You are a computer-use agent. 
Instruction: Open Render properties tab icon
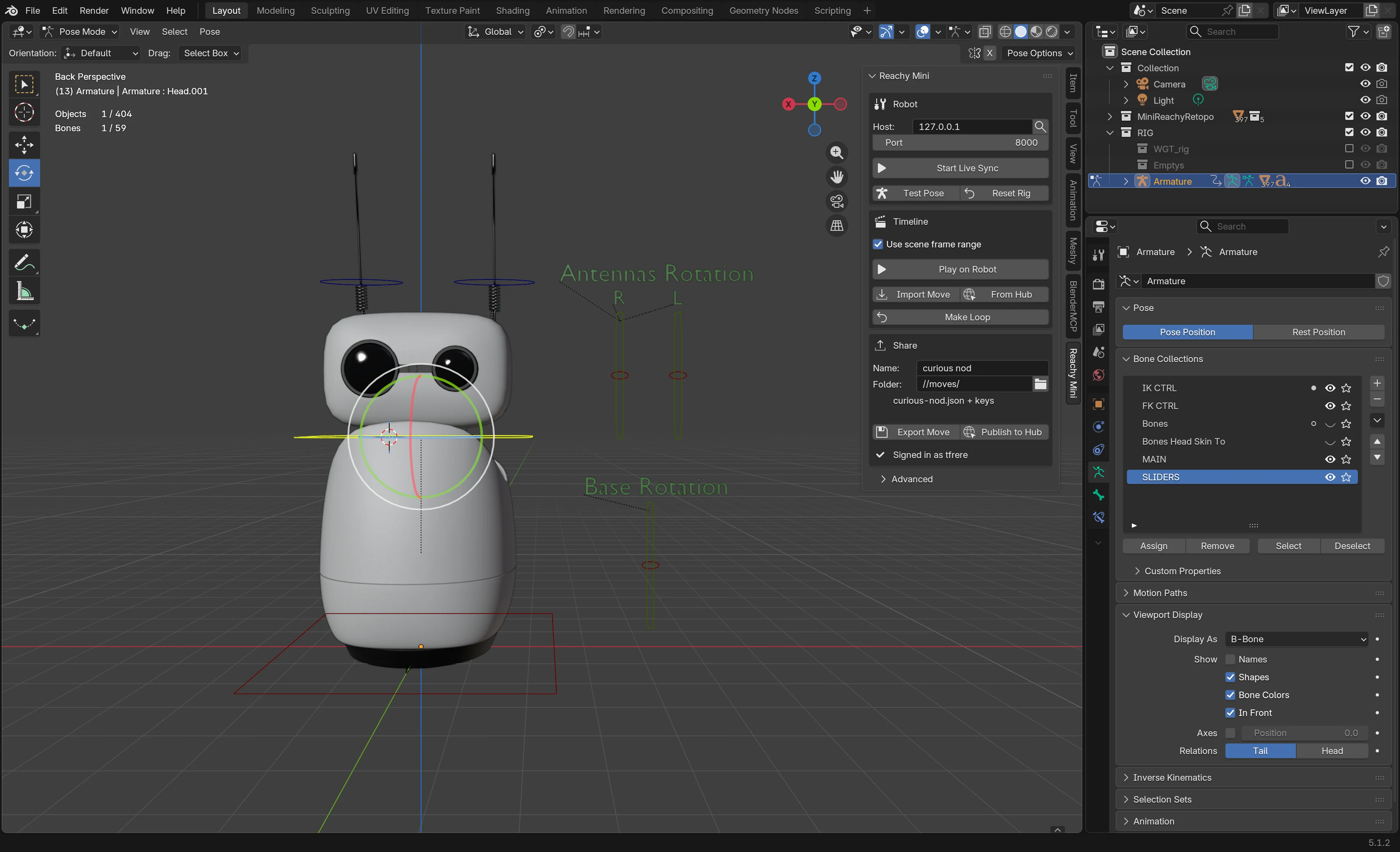coord(1098,284)
